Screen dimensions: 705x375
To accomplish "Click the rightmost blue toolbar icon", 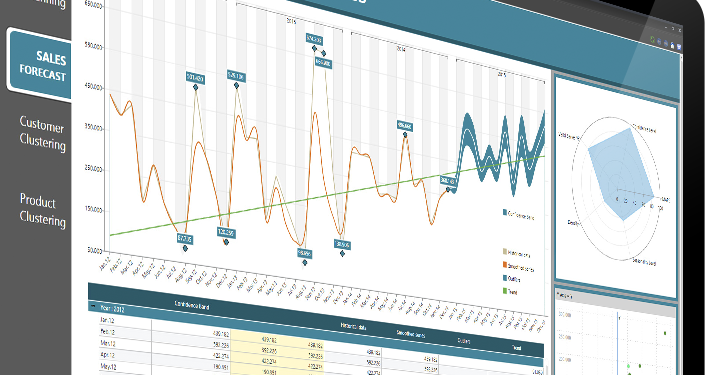I will tap(679, 47).
